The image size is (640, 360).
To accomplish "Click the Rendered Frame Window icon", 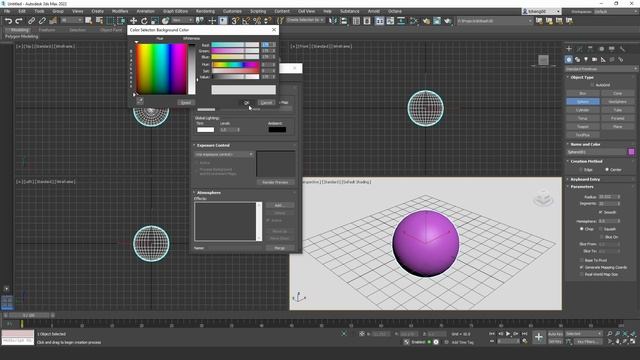I will point(437,20).
